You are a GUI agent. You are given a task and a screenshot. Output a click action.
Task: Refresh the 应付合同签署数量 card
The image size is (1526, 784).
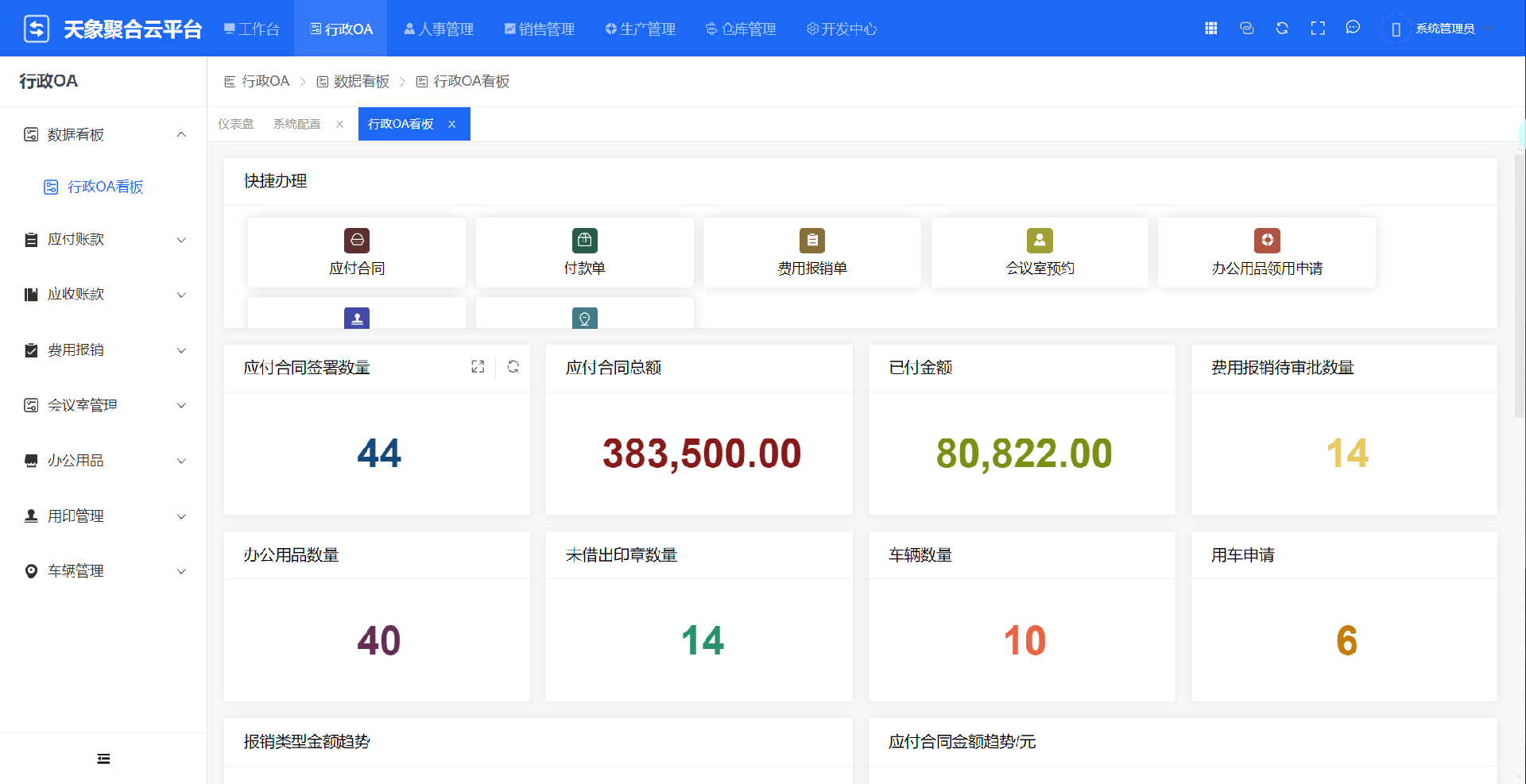pos(513,367)
